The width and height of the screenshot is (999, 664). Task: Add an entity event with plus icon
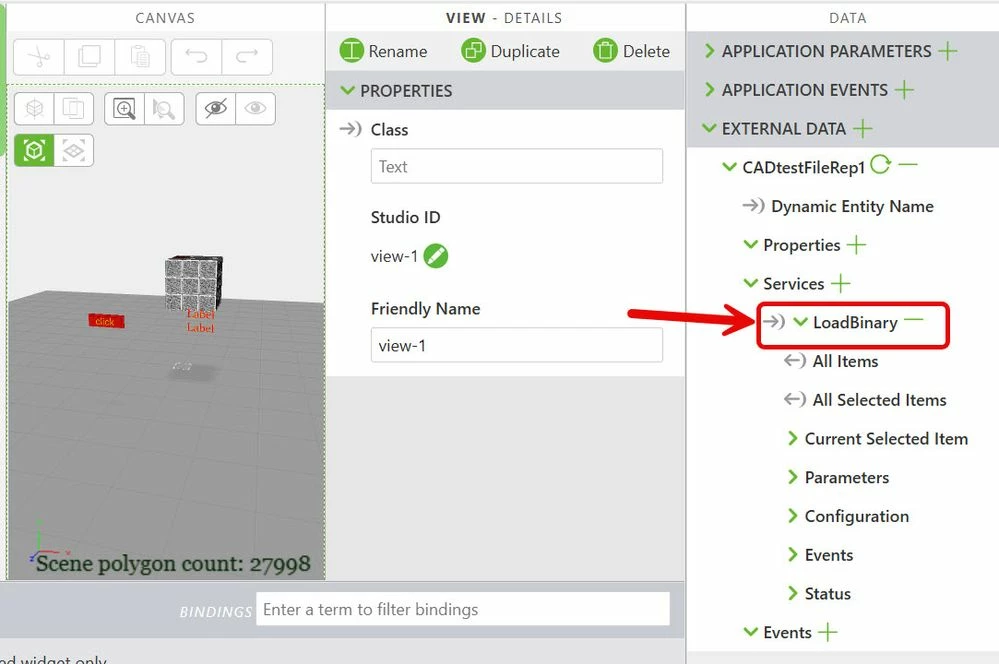click(828, 632)
